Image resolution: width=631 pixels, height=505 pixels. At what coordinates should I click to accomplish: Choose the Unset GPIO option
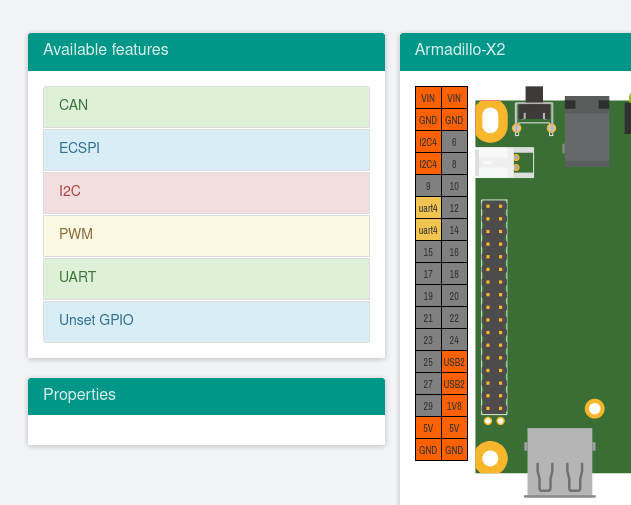point(206,322)
